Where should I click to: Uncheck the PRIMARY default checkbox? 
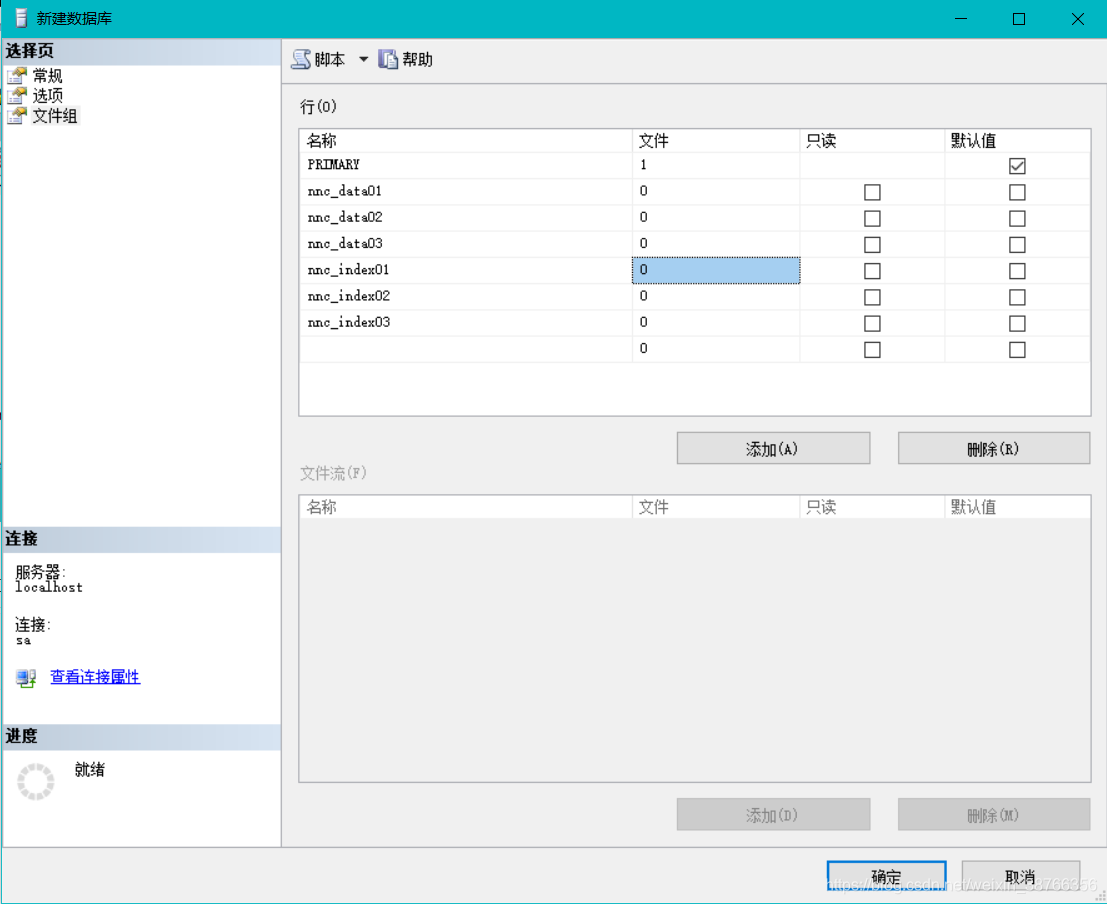tap(1017, 166)
